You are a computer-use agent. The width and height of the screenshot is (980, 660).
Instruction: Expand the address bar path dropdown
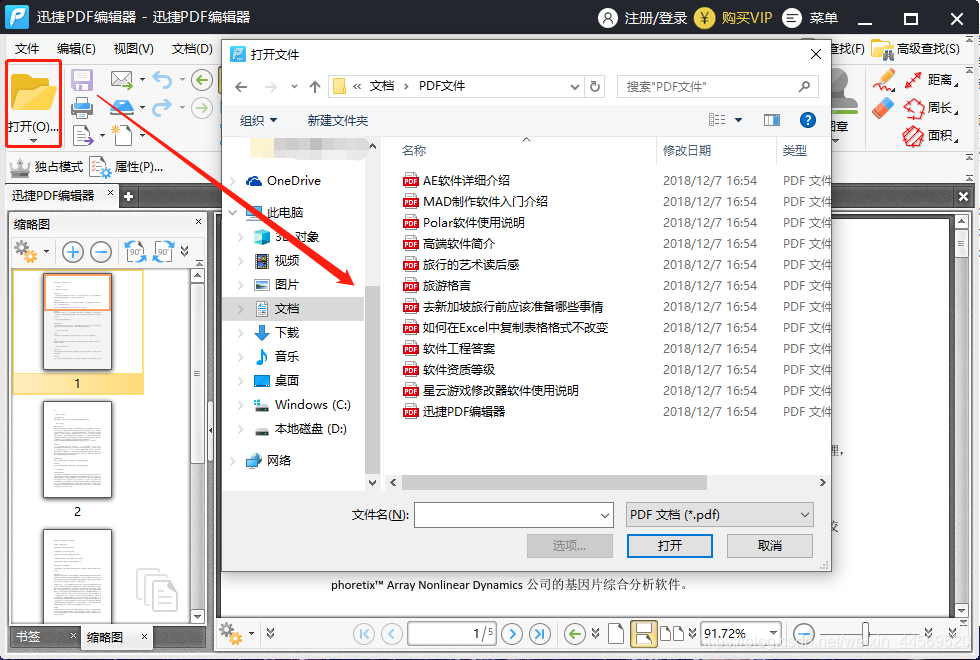tap(574, 87)
